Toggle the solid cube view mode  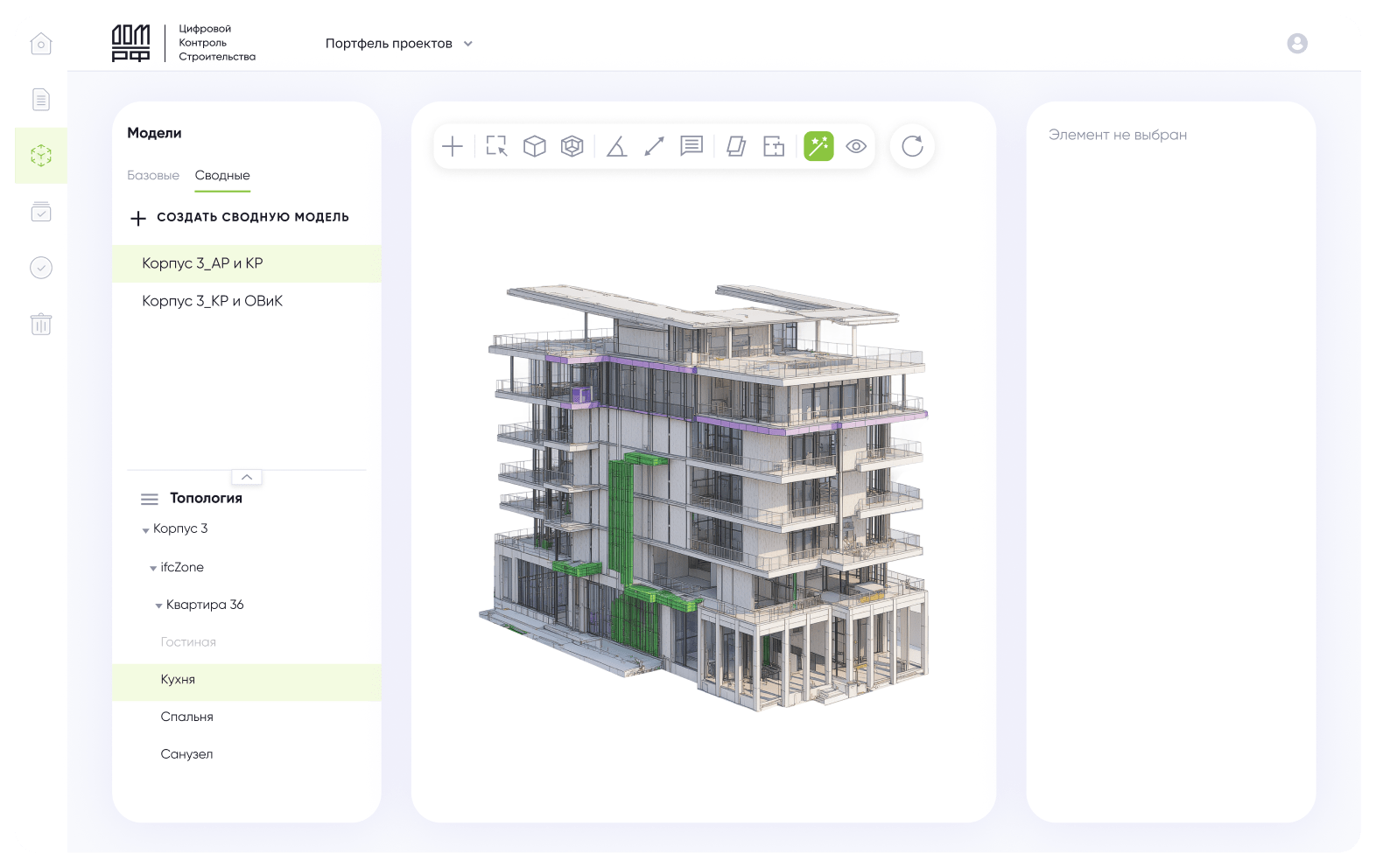tap(535, 146)
